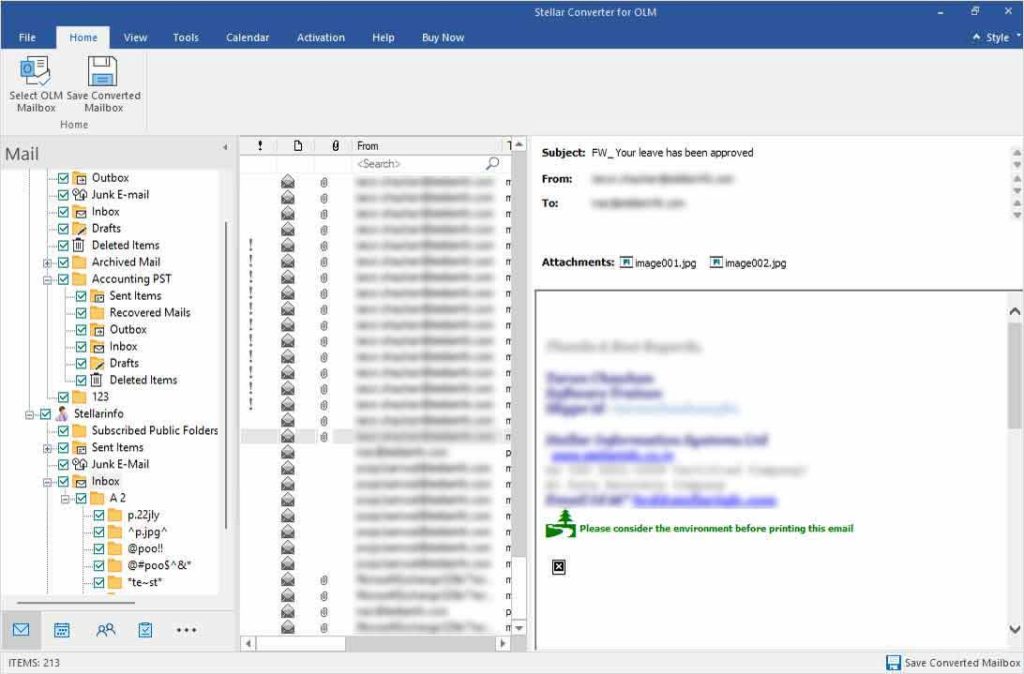1024x674 pixels.
Task: Open the Activation tab
Action: 321,37
